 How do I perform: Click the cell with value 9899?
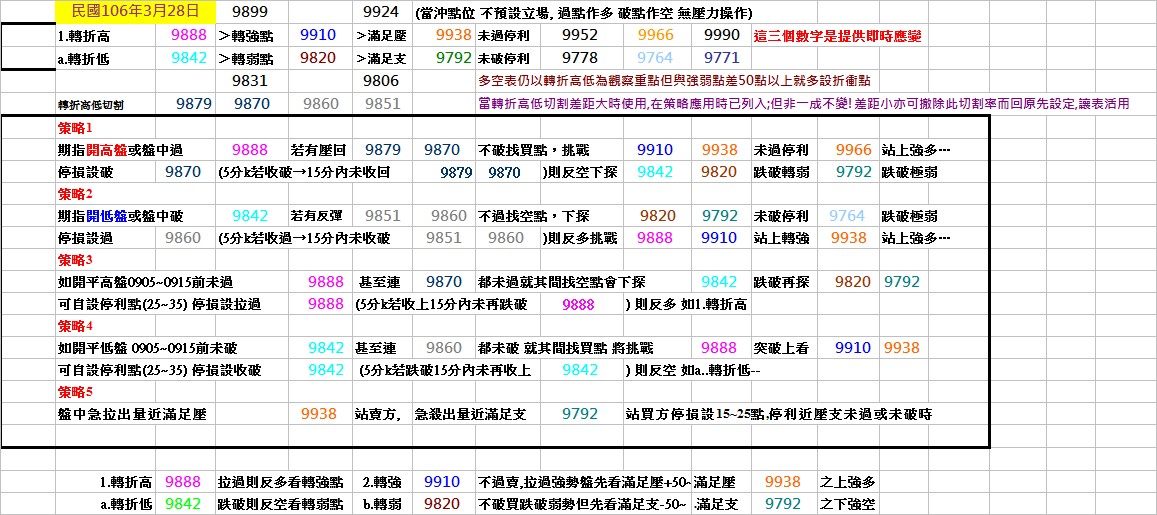250,13
